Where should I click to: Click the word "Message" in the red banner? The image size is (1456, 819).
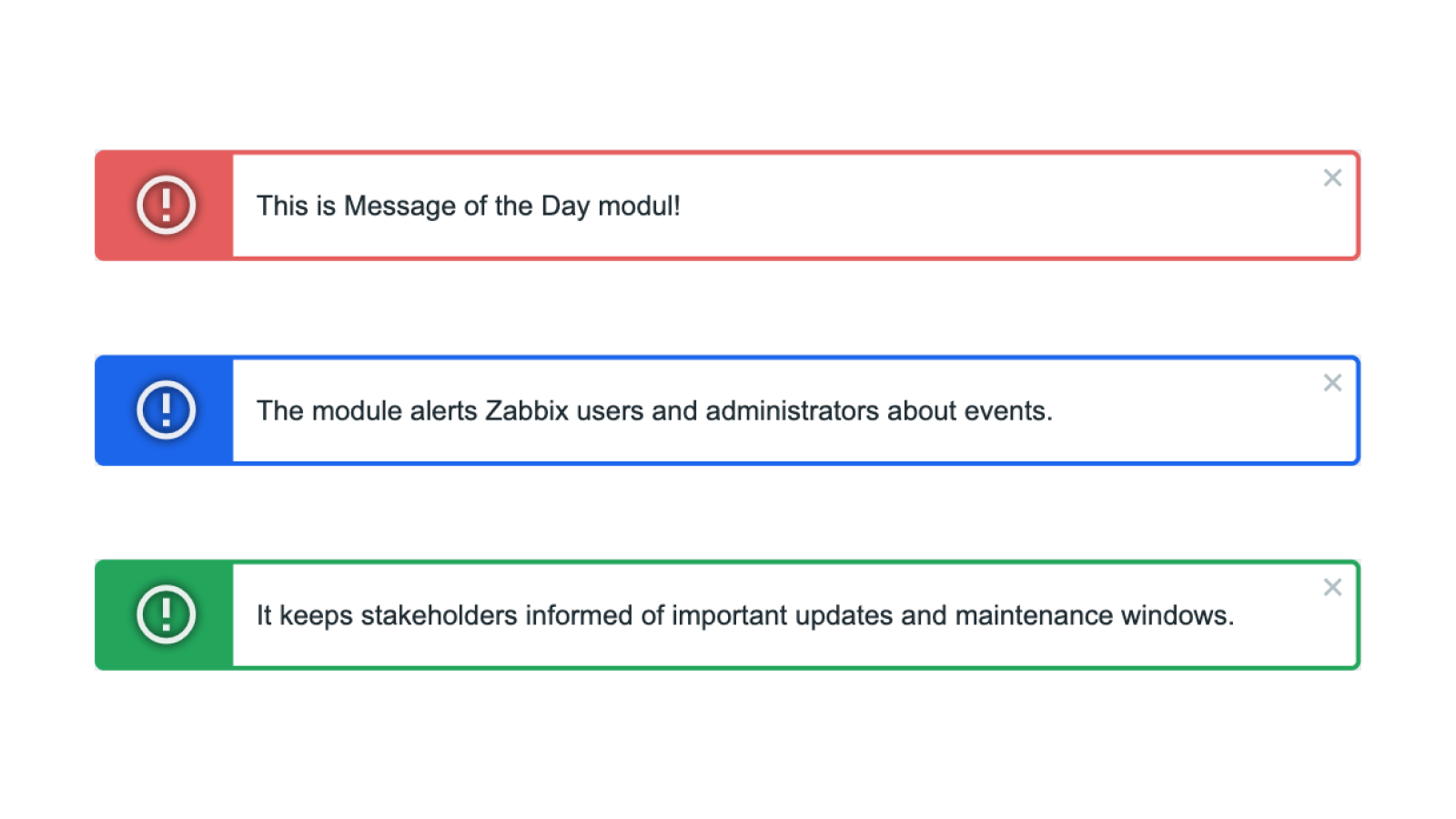[x=399, y=206]
